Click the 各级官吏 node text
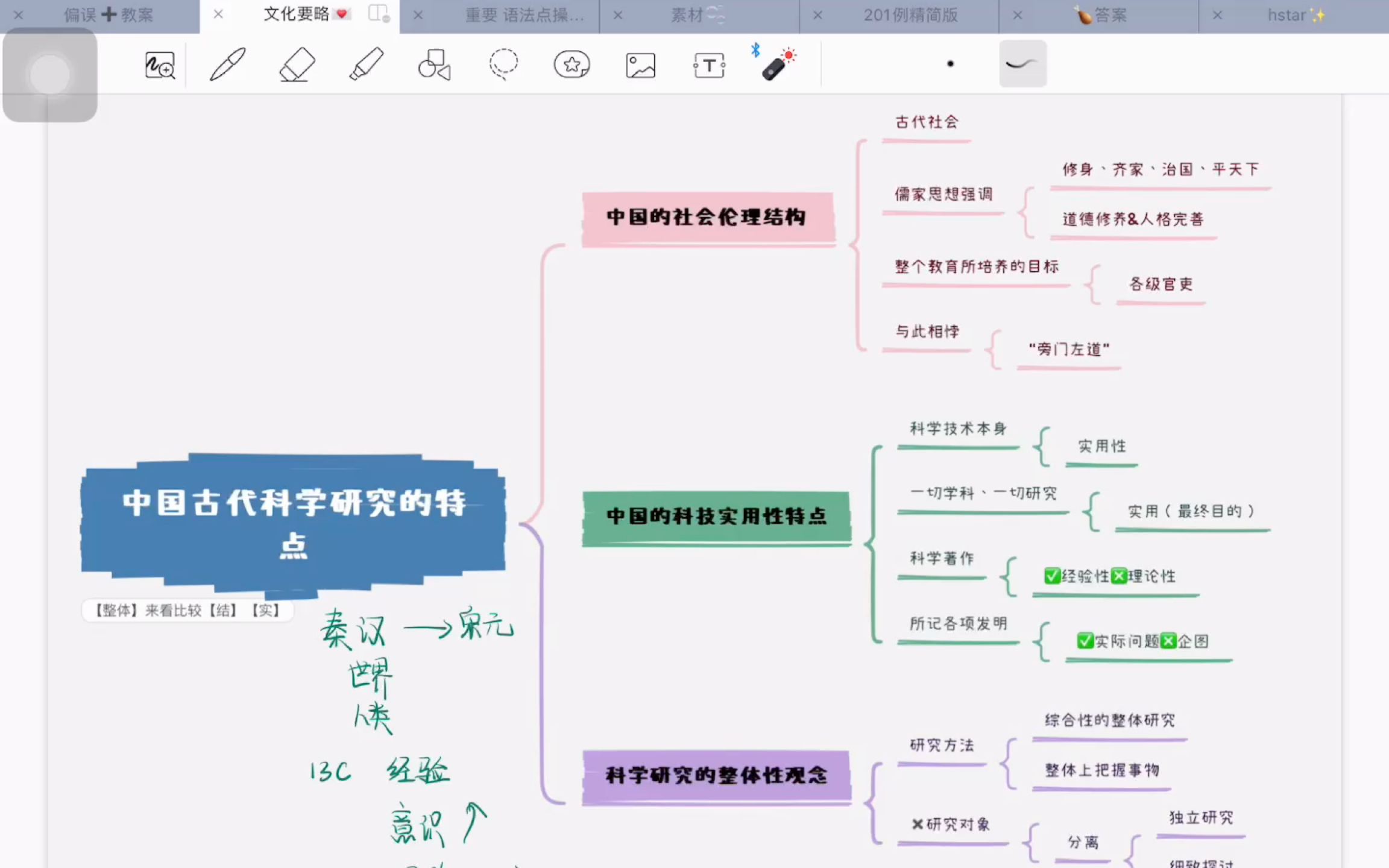 tap(1161, 284)
